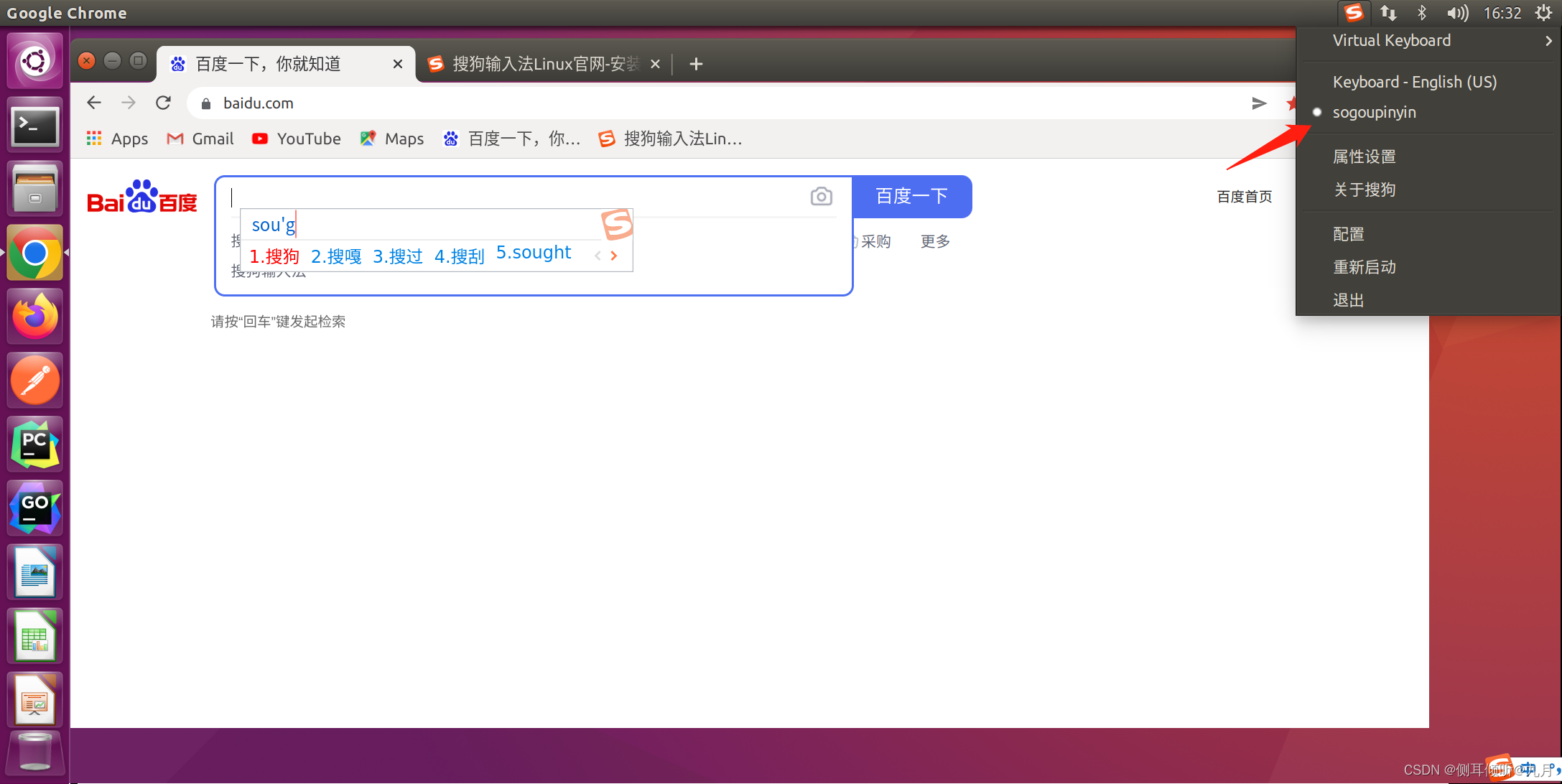The image size is (1562, 784).
Task: Click the baidu.com address bar
Action: (718, 103)
